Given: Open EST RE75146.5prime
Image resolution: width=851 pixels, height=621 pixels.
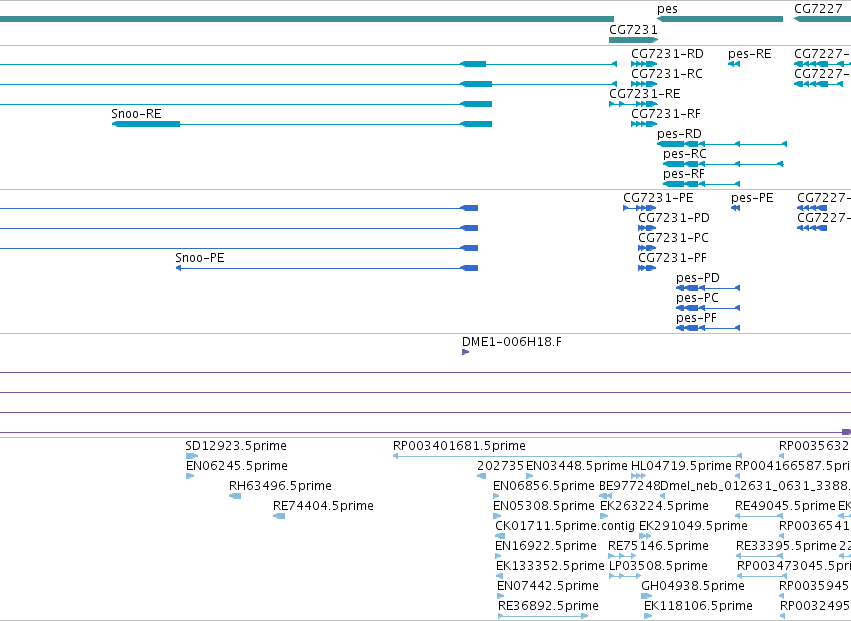Looking at the screenshot, I should coord(658,547).
